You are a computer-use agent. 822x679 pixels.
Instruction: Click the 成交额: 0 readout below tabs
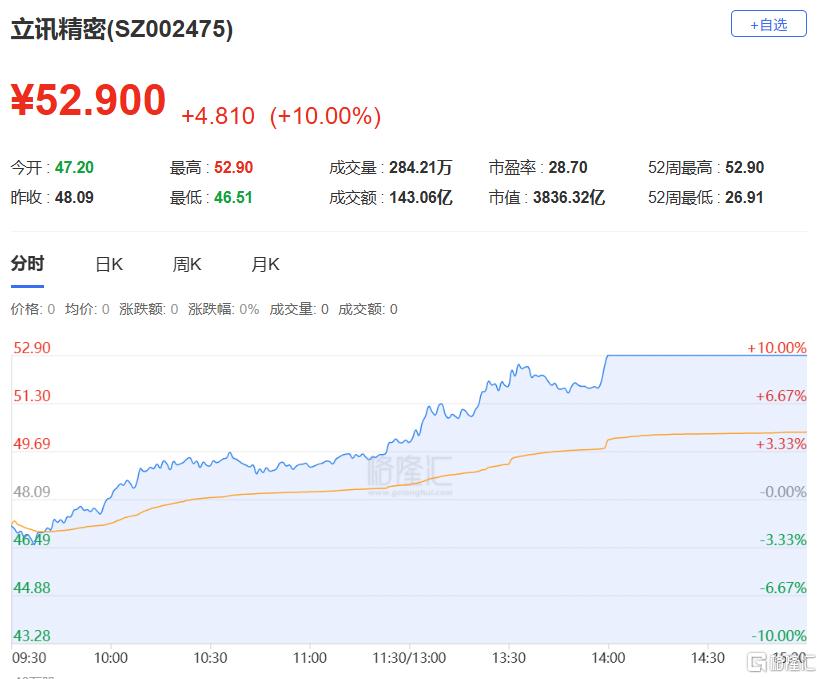pos(367,309)
